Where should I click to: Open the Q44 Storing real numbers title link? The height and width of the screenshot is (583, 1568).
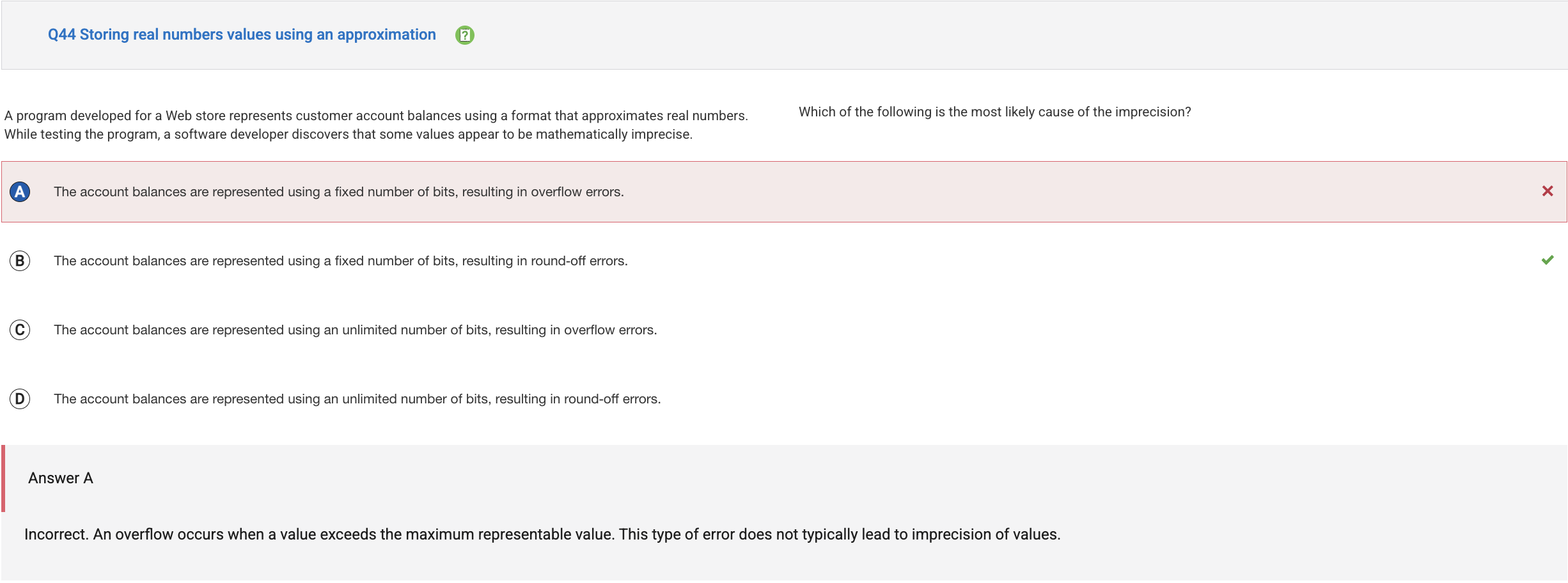click(242, 35)
